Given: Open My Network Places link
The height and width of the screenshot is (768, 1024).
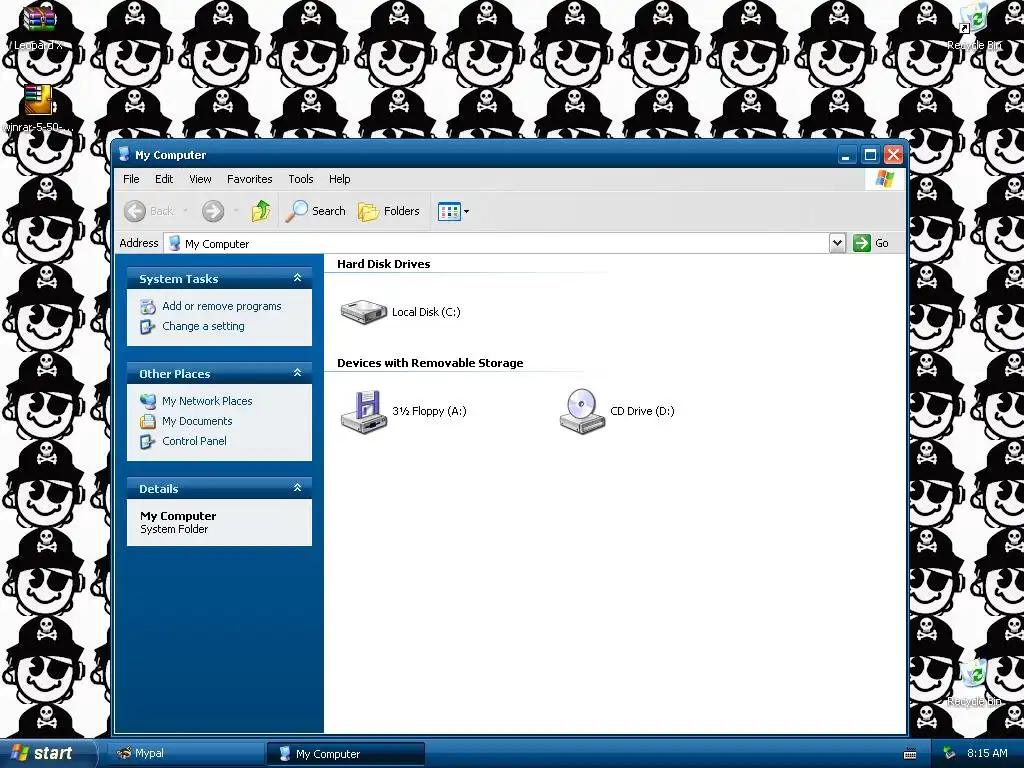Looking at the screenshot, I should [x=207, y=401].
